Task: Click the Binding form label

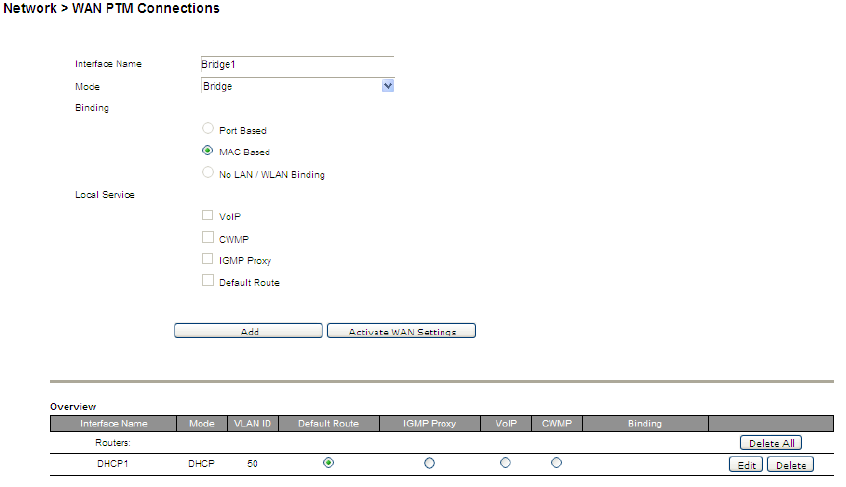Action: pos(92,108)
